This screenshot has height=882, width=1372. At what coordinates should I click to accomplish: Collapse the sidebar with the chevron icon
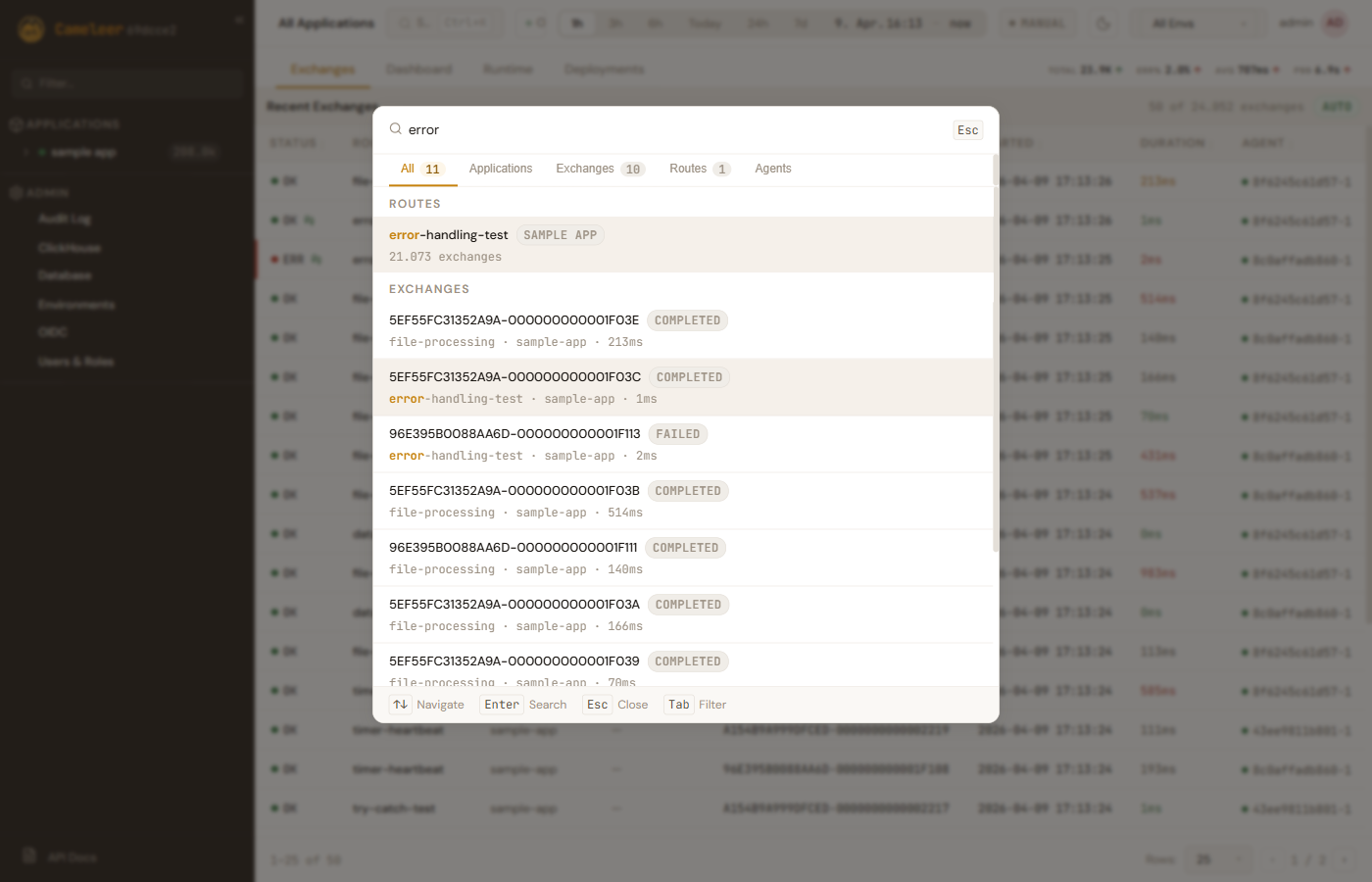tap(239, 20)
